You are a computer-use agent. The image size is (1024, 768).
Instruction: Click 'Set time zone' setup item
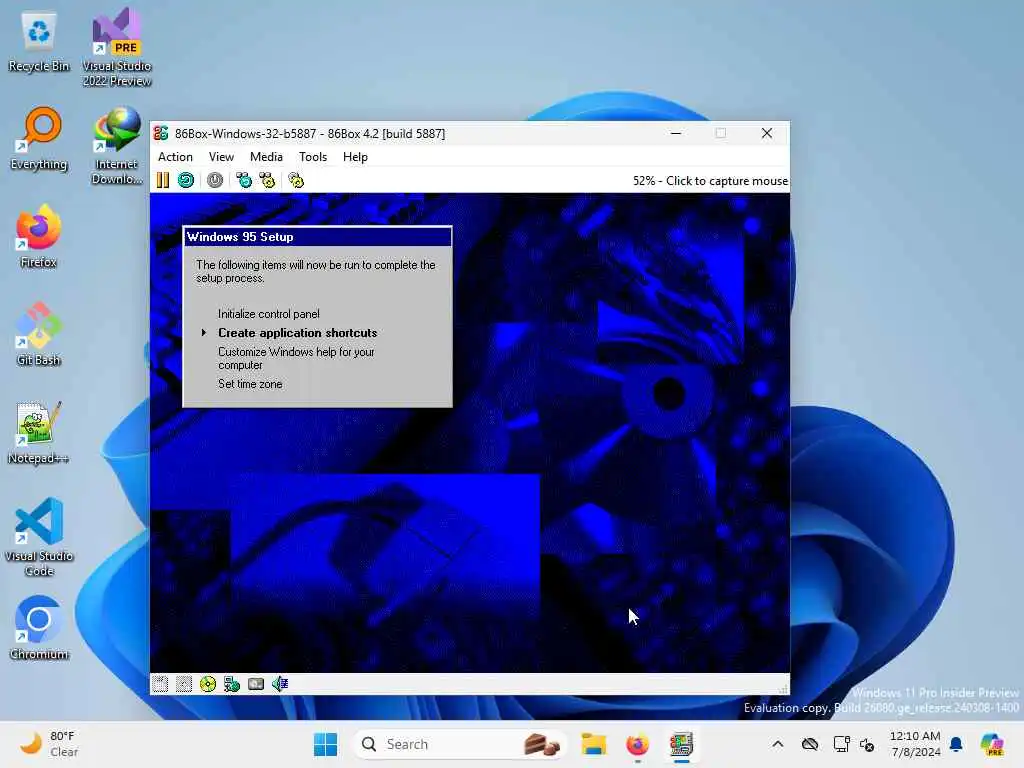click(x=250, y=384)
